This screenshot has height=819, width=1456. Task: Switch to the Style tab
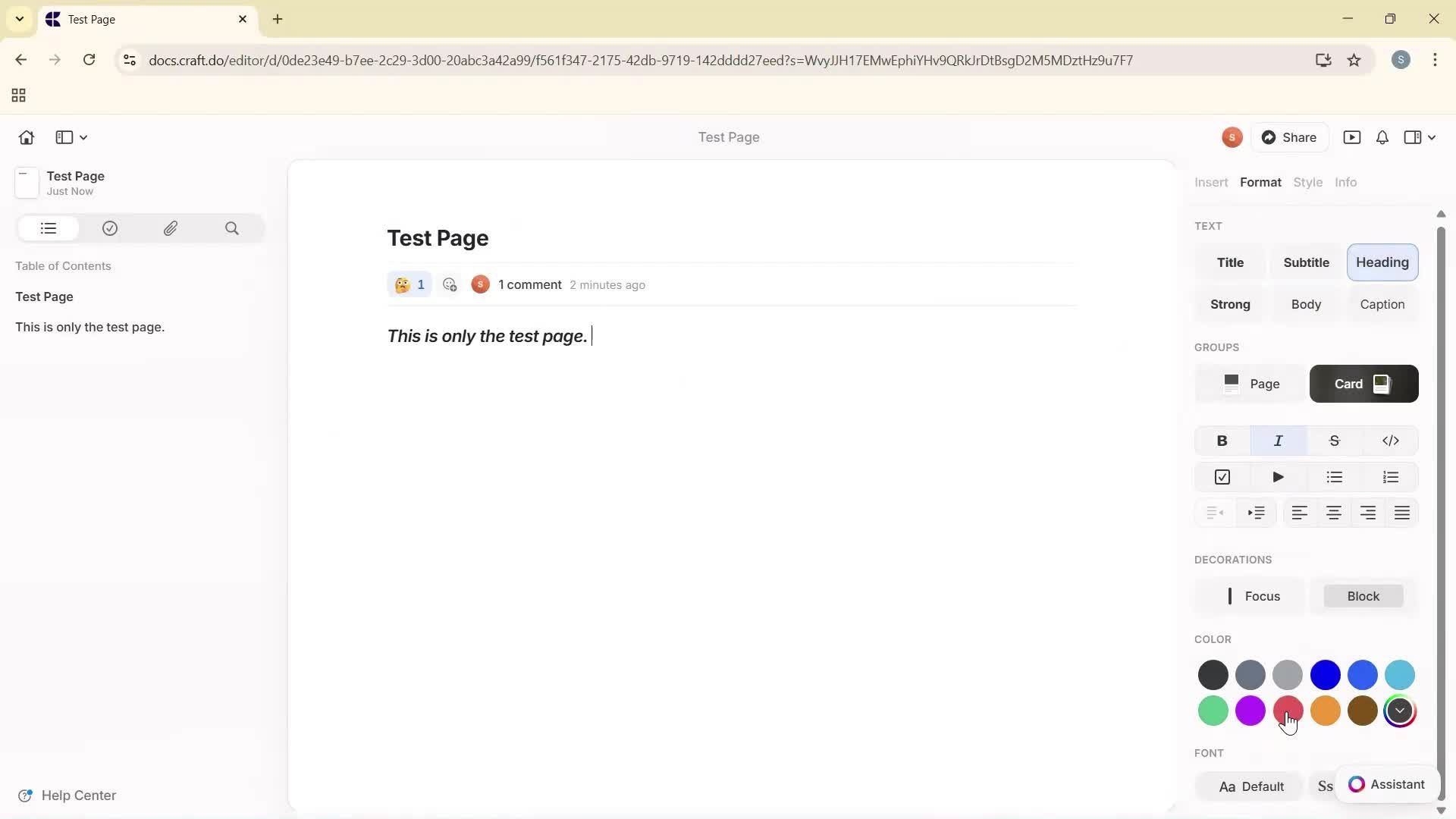1308,182
